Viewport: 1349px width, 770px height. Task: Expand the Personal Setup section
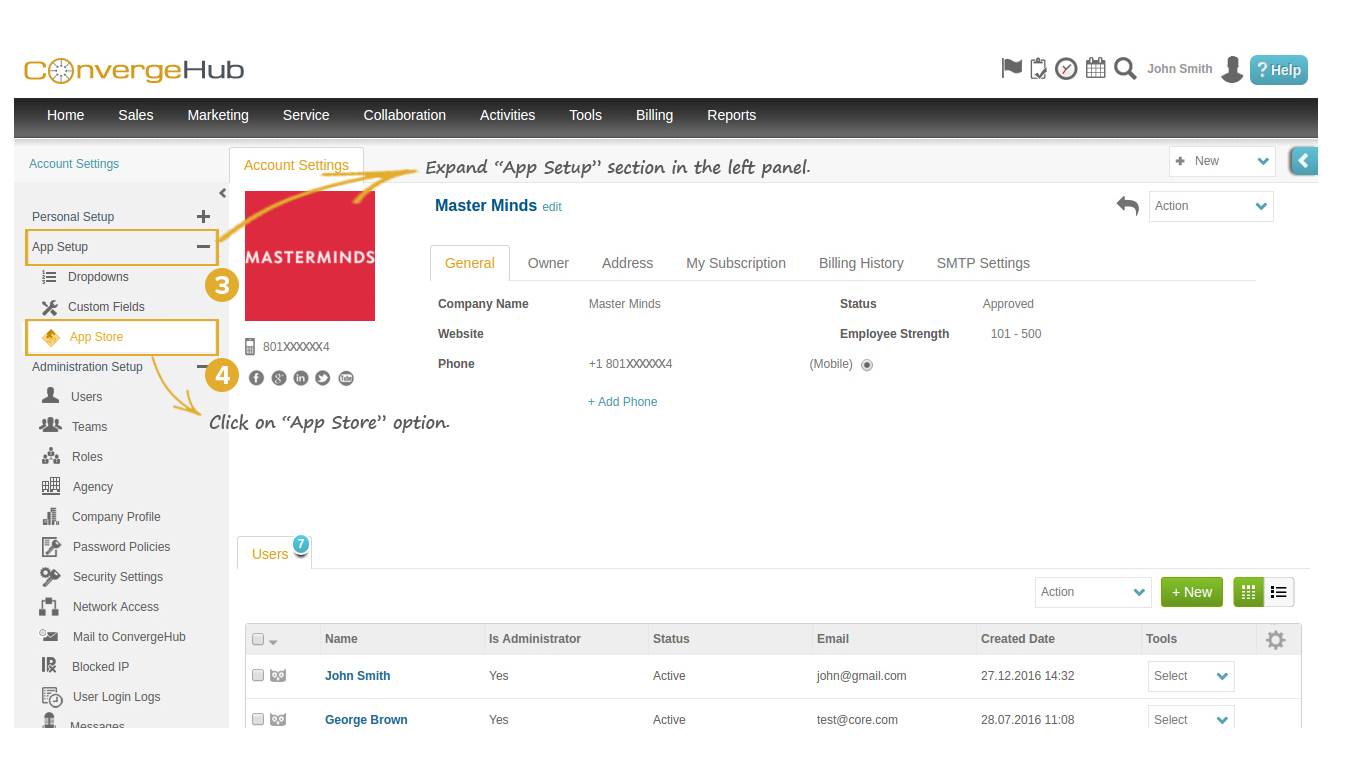[203, 216]
